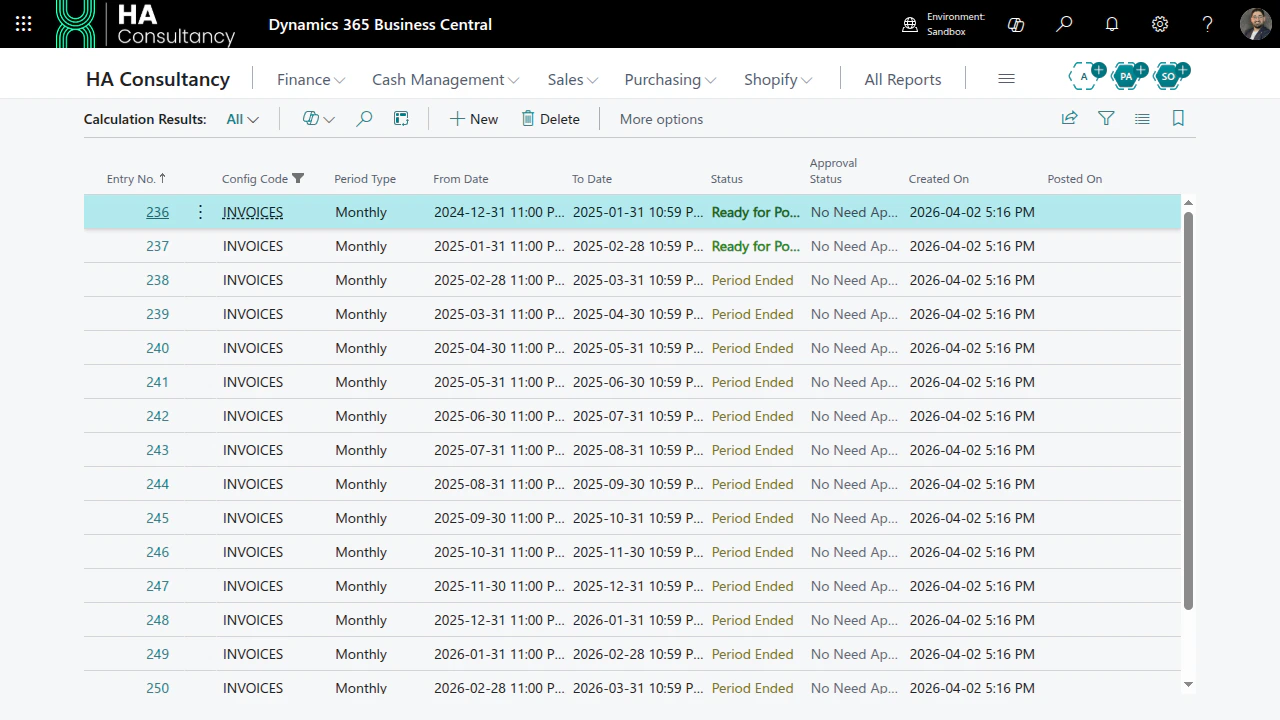Image resolution: width=1280 pixels, height=720 pixels.
Task: Click the scroll up arrow of the list
Action: click(x=1188, y=203)
